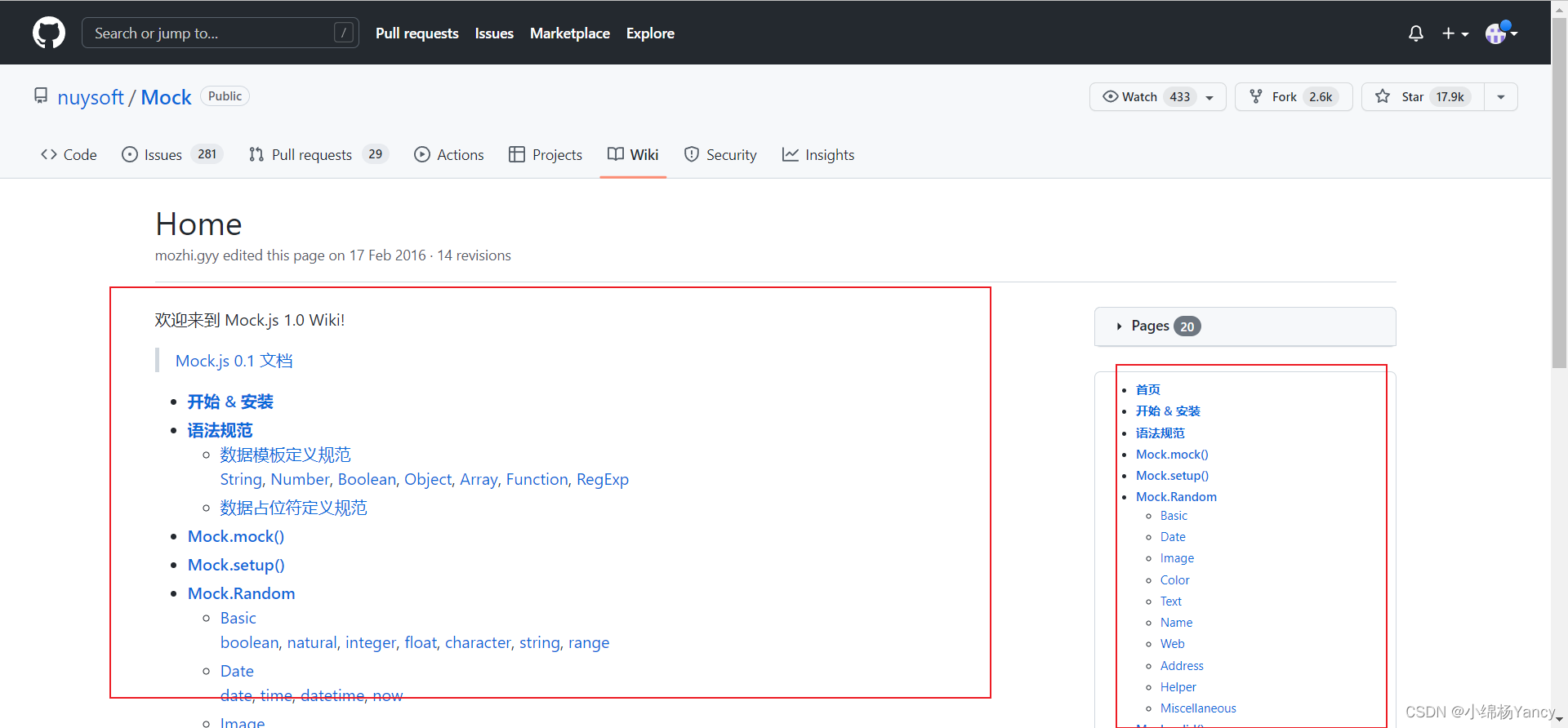Click the repository book icon
Screen dimensions: 1568x728
41,96
